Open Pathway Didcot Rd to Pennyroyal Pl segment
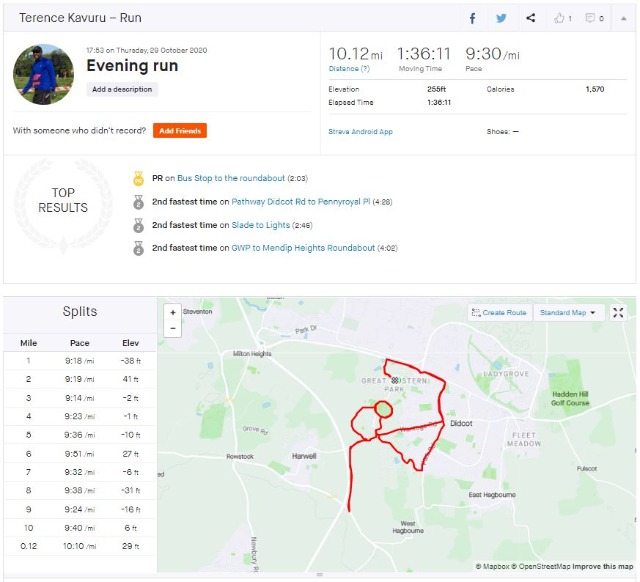 click(300, 201)
